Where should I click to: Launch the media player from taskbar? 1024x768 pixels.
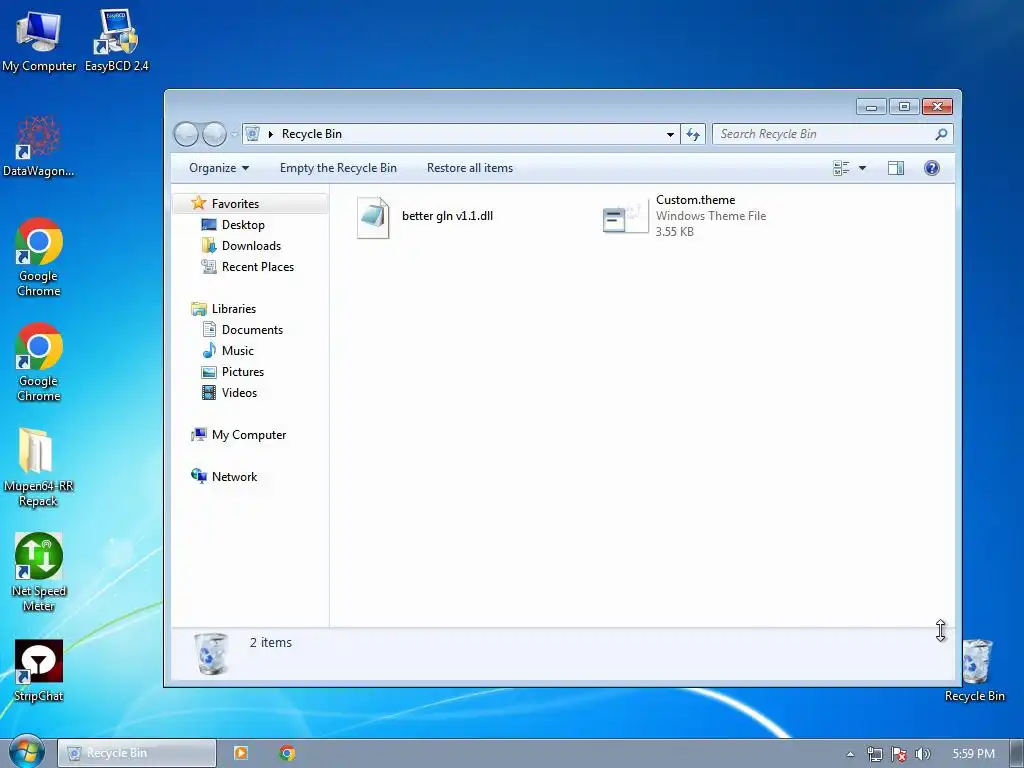click(241, 753)
